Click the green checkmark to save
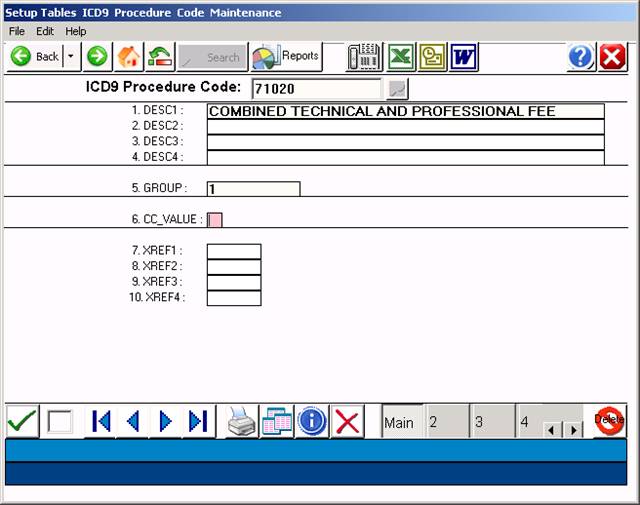The image size is (640, 505). [22, 421]
